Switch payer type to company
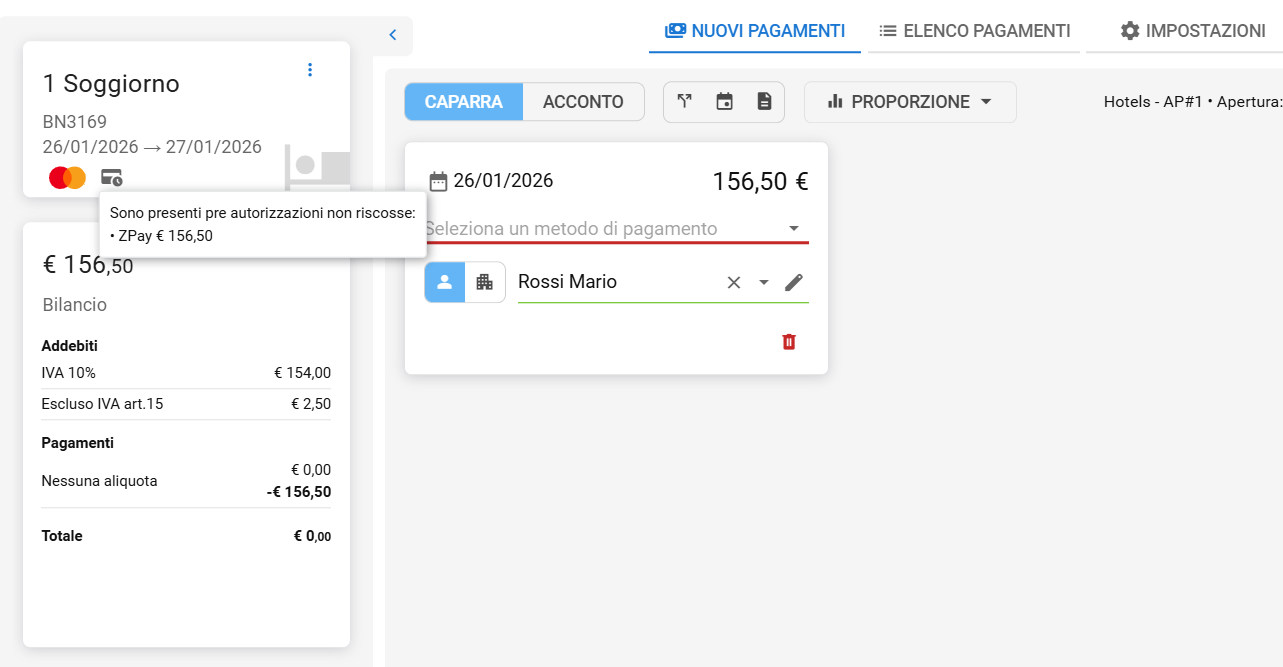The width and height of the screenshot is (1283, 667). 485,282
